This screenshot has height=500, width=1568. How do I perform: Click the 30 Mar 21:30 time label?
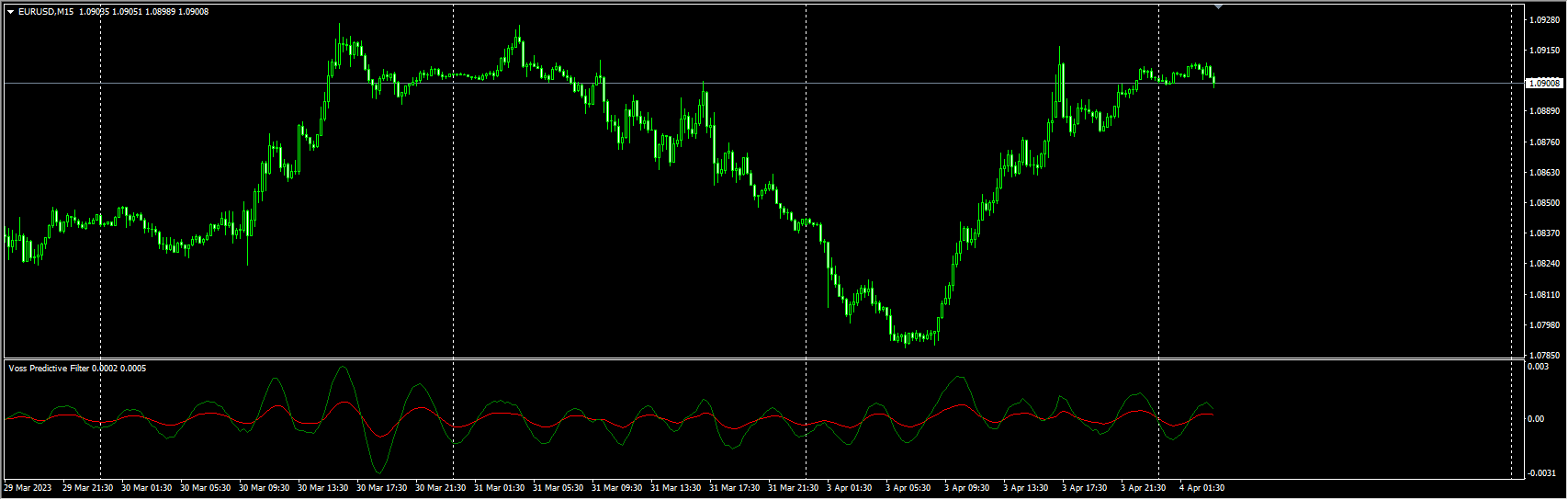440,488
